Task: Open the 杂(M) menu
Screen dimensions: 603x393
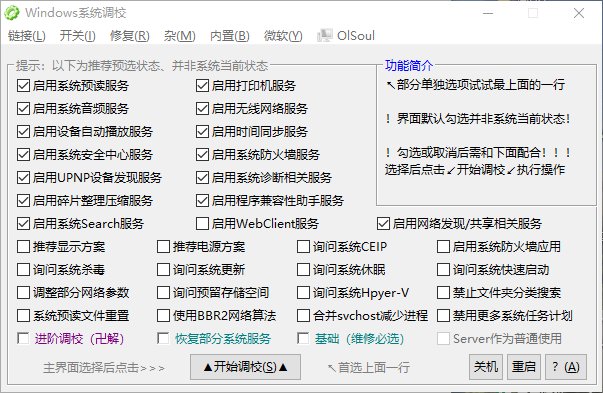Action: click(x=179, y=36)
